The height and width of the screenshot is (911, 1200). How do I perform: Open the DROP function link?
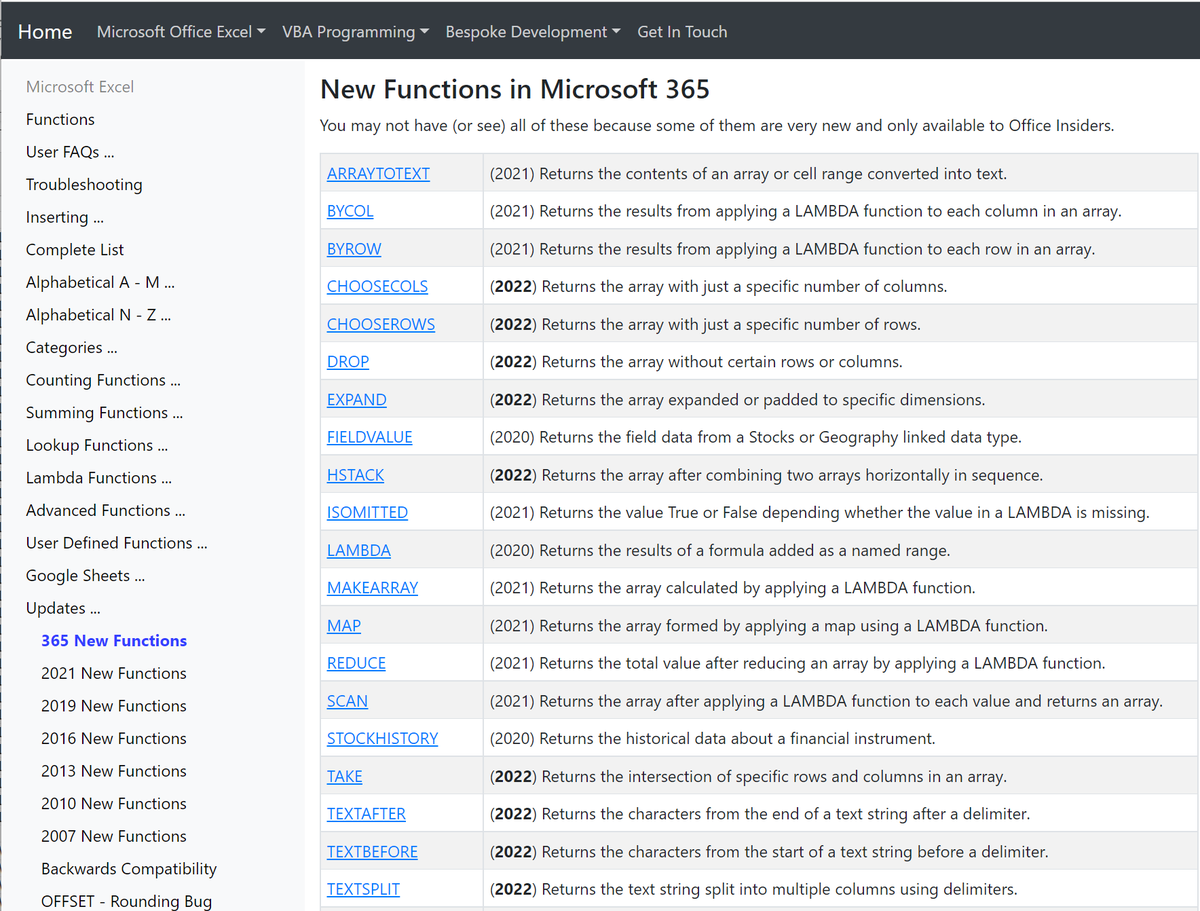(x=348, y=362)
